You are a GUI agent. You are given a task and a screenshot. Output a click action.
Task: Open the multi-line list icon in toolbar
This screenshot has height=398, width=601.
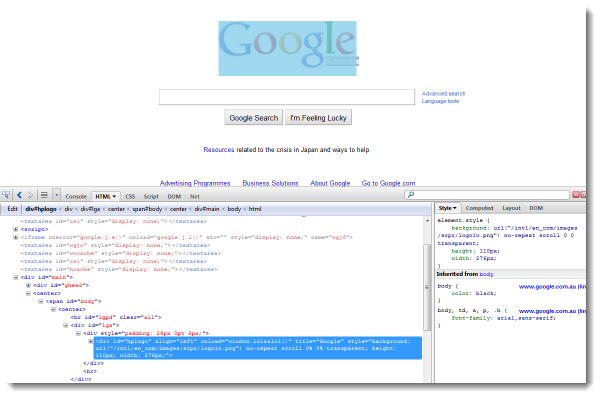click(x=44, y=195)
